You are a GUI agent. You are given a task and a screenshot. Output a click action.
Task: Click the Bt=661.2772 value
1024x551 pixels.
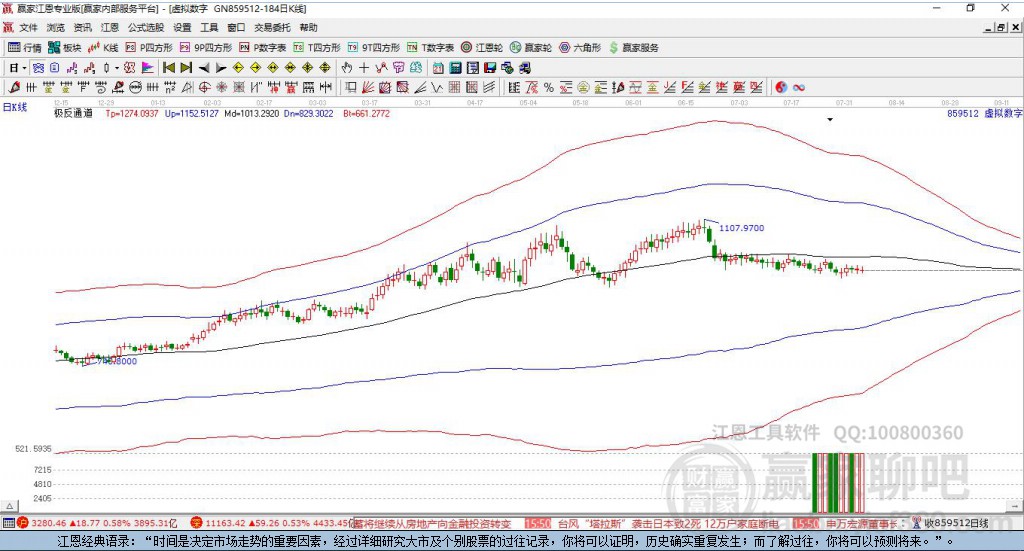click(366, 114)
